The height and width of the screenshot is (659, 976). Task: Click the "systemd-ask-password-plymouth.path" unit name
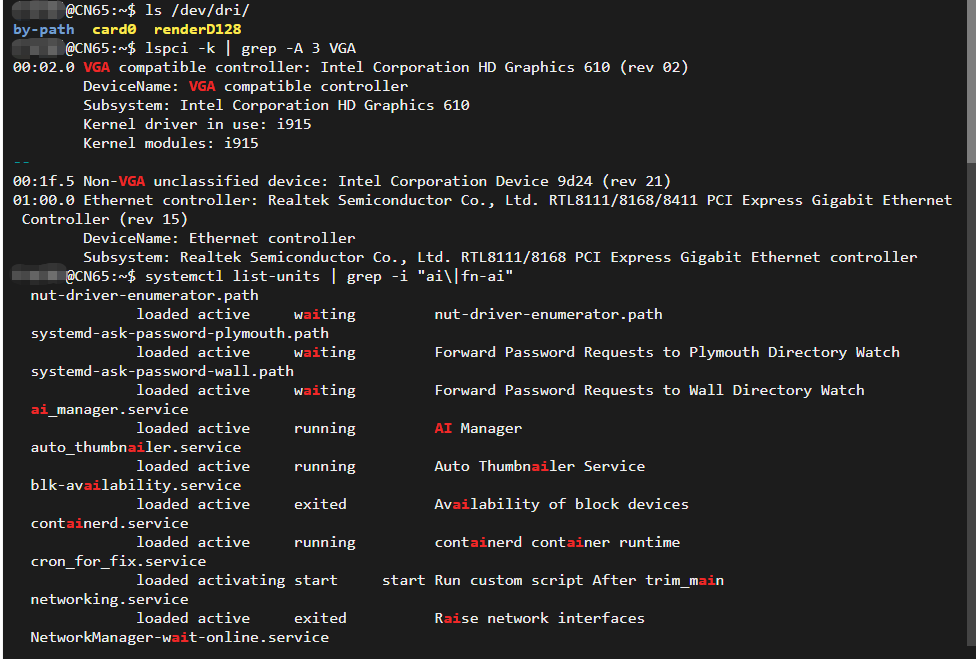[179, 333]
